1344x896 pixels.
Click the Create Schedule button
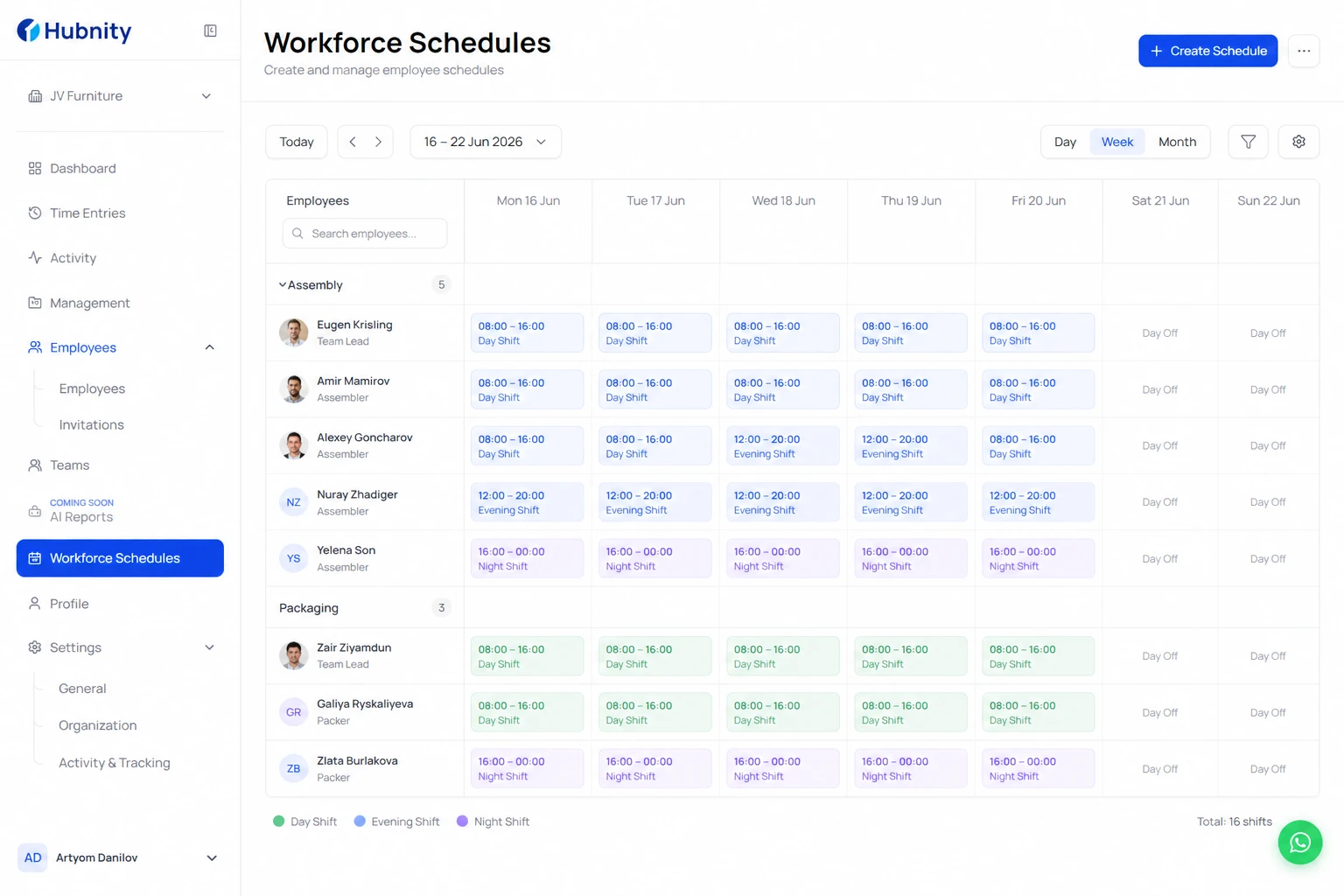1207,51
